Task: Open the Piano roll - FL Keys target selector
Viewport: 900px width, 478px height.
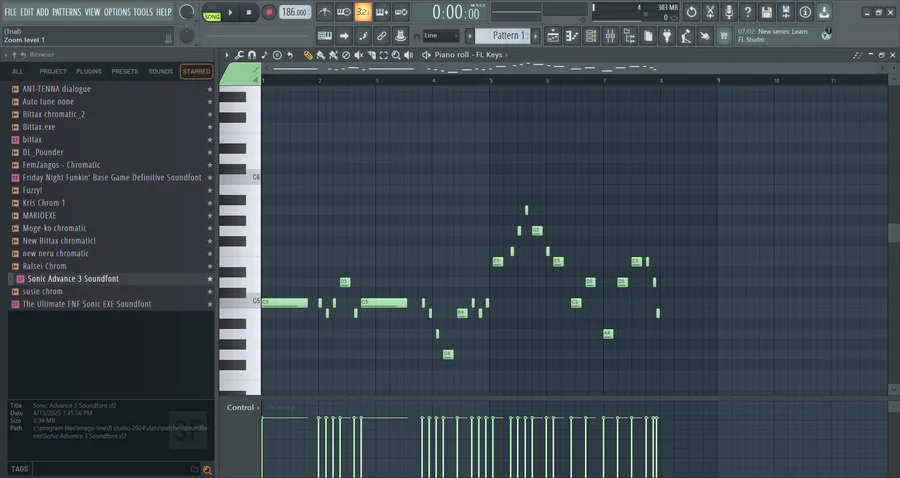Action: click(471, 55)
